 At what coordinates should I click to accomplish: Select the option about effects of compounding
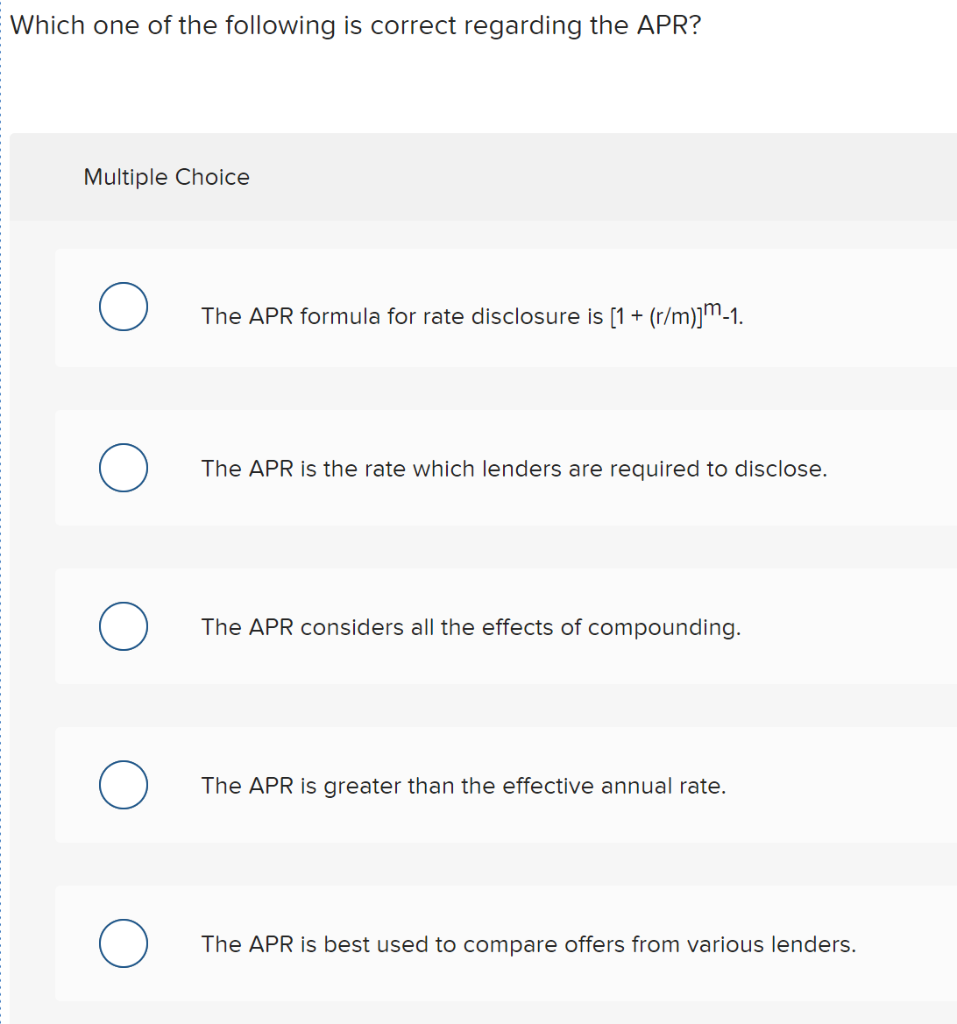pos(123,626)
